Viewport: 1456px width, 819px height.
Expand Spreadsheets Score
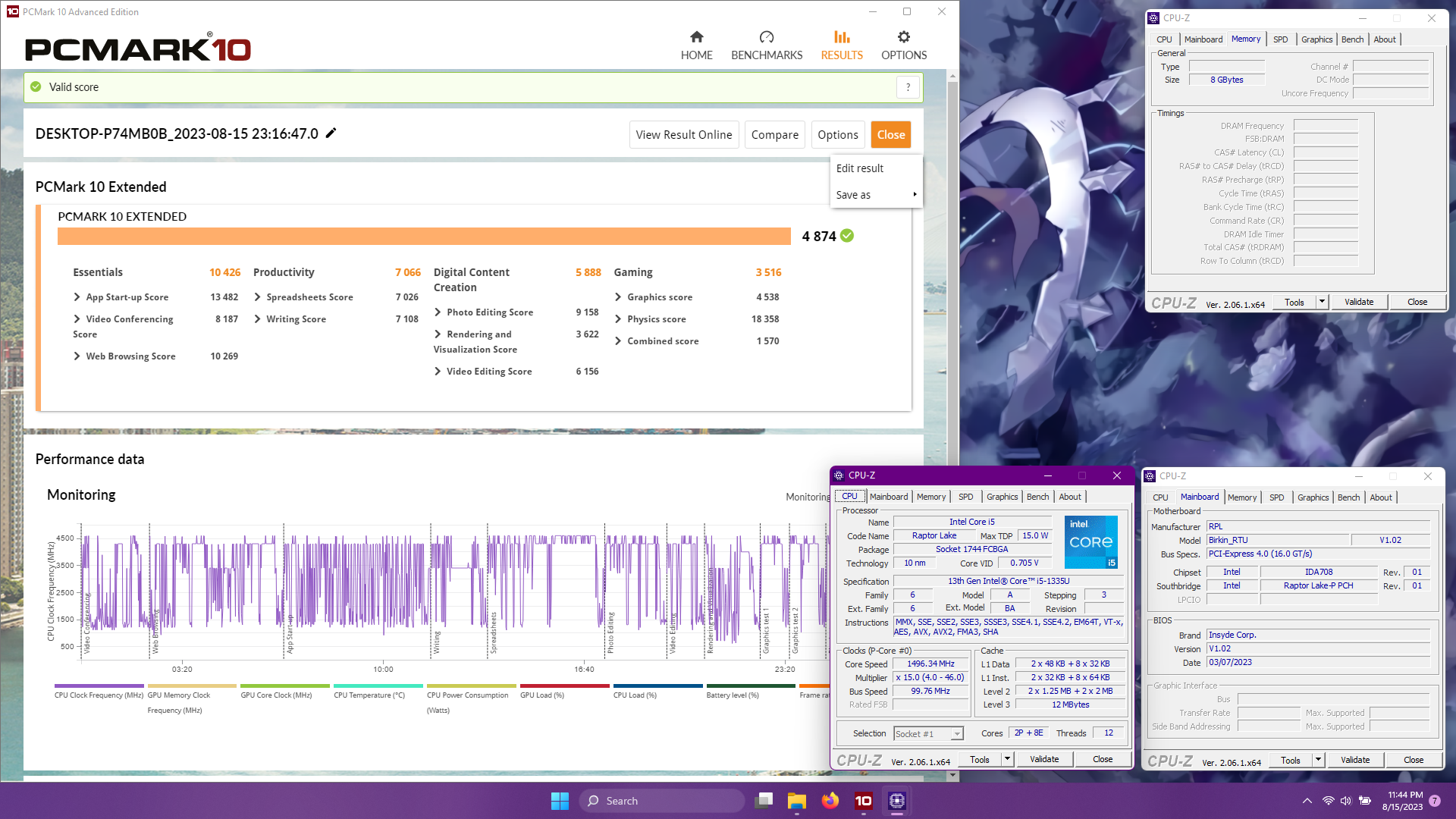[x=257, y=297]
